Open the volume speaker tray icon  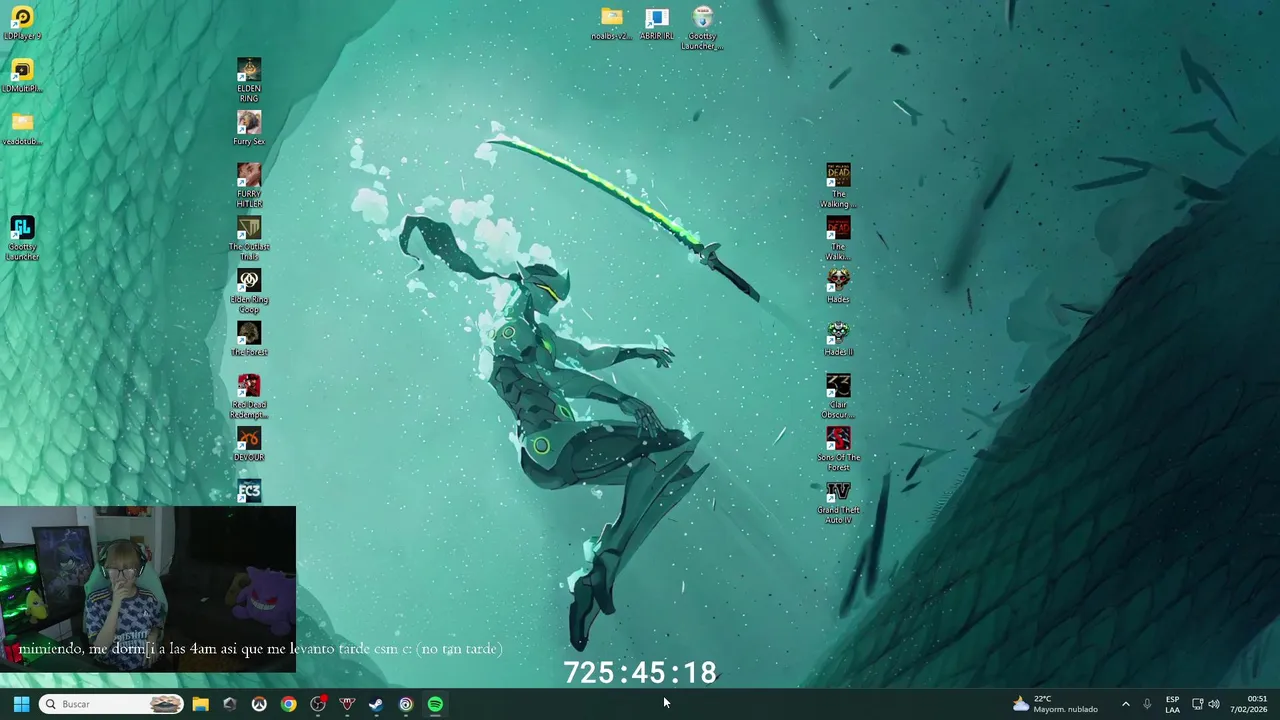(x=1214, y=704)
